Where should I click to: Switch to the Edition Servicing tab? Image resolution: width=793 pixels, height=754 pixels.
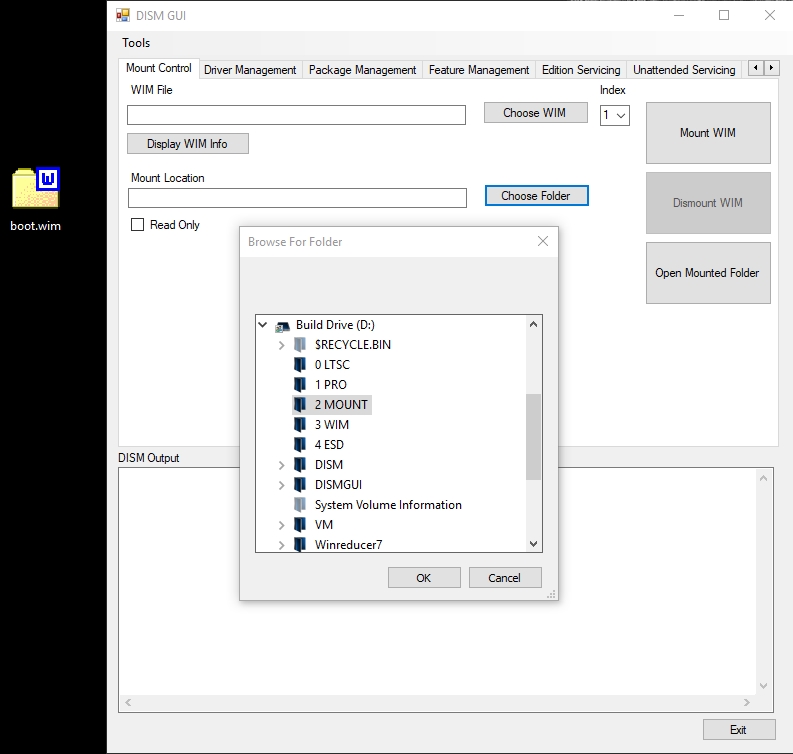tap(581, 70)
